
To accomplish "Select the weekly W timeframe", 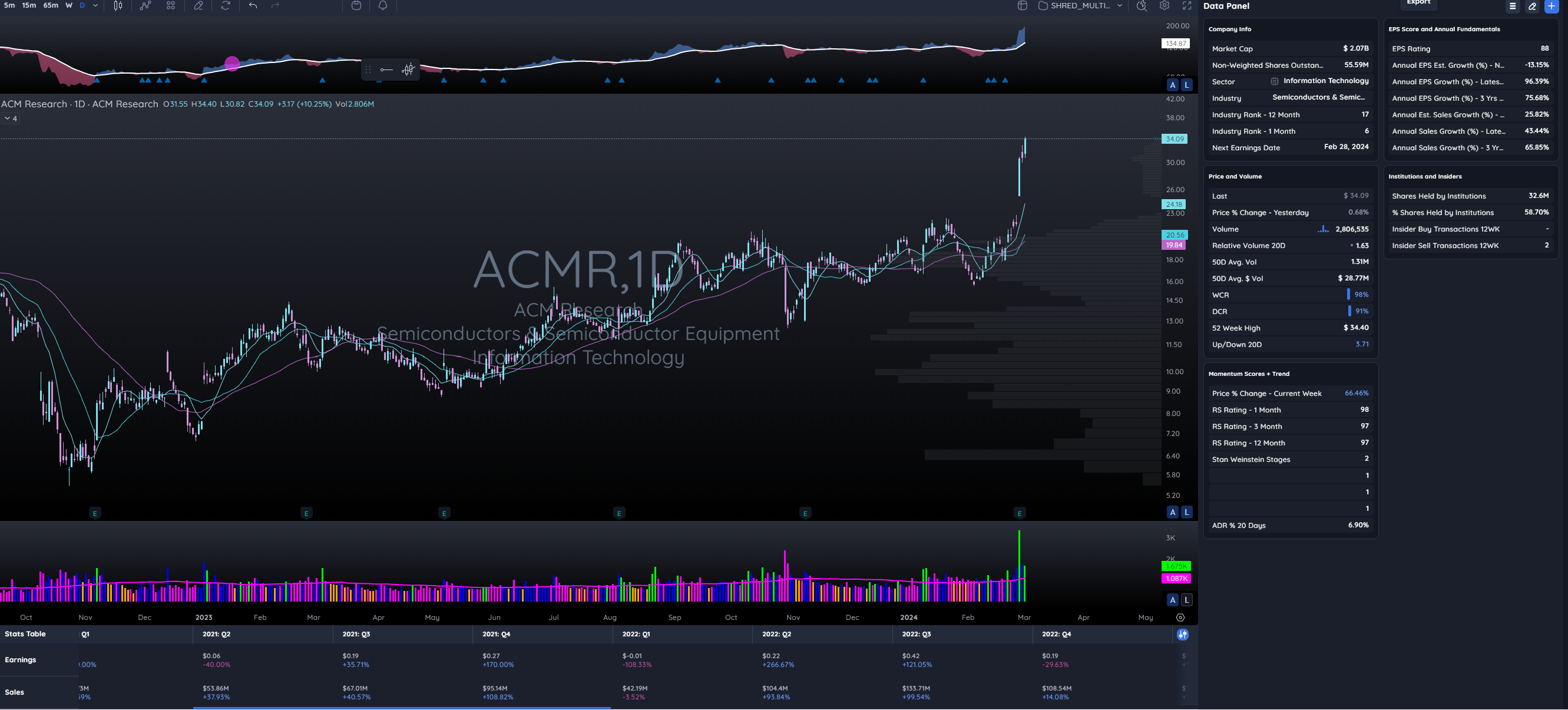I will [x=69, y=5].
